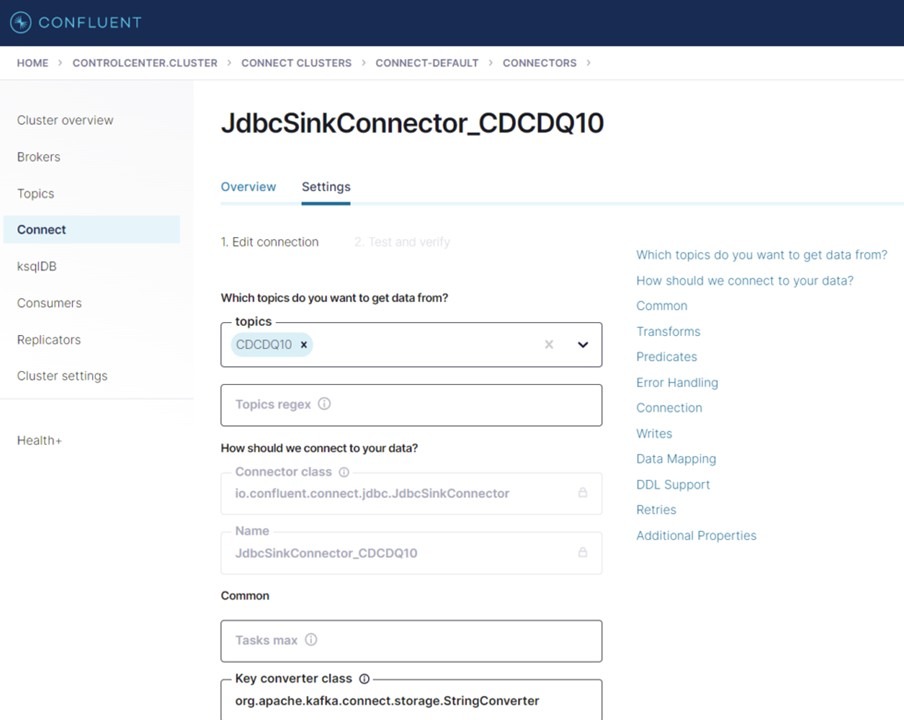This screenshot has height=720, width=904.
Task: Click the Tasks max info icon
Action: pyautogui.click(x=310, y=640)
